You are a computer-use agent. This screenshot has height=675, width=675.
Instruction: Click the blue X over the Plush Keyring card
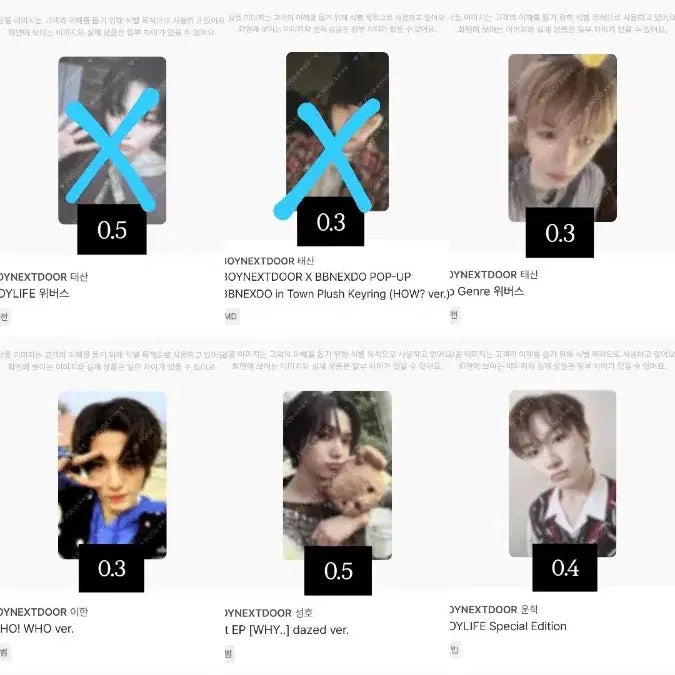pos(327,158)
